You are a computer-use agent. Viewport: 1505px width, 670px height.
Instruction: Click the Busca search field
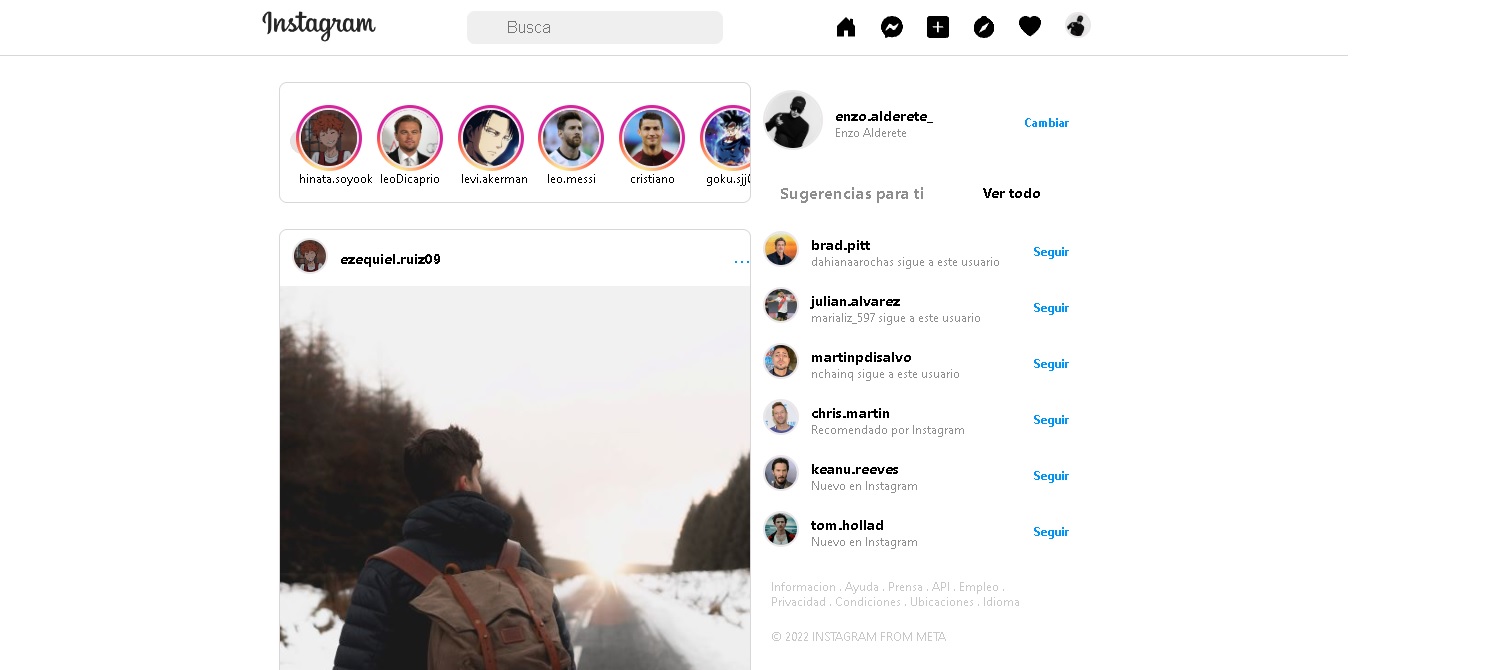595,27
